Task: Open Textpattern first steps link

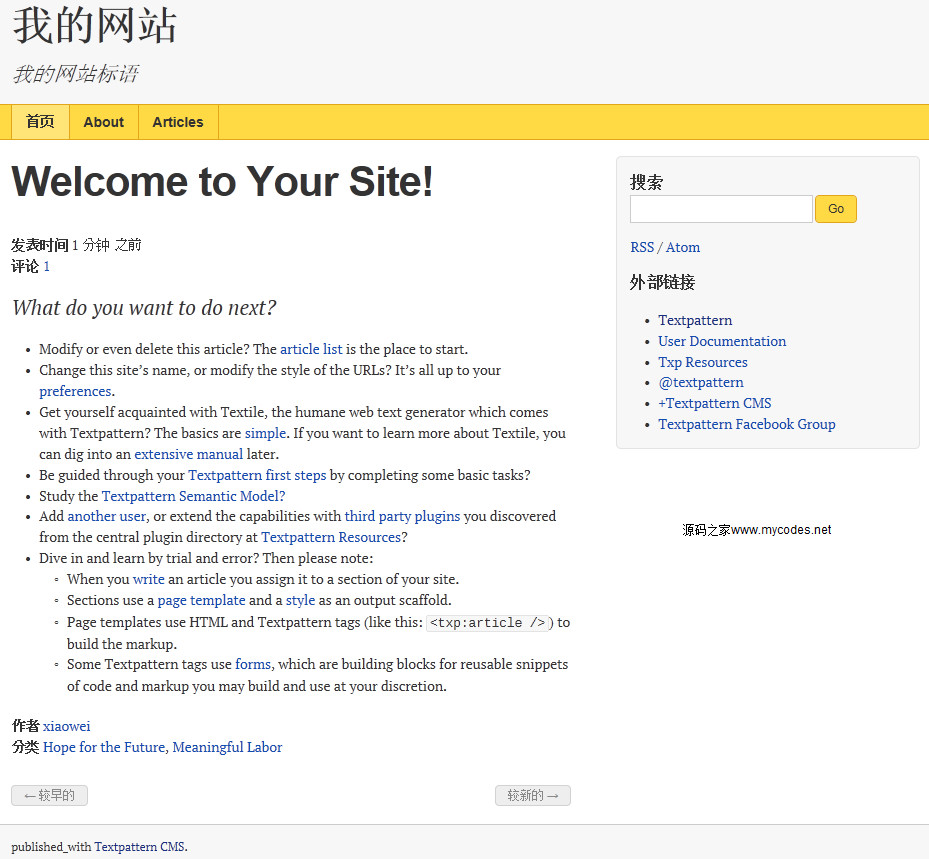Action: (x=257, y=475)
